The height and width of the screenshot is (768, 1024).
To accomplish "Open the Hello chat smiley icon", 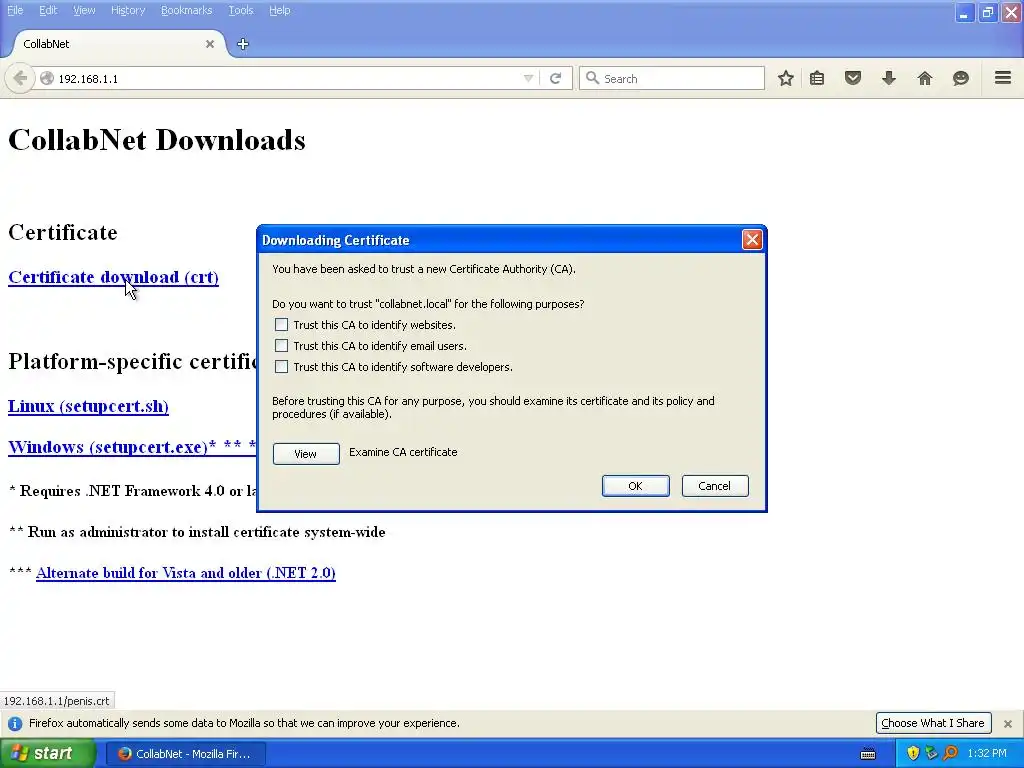I will point(961,78).
